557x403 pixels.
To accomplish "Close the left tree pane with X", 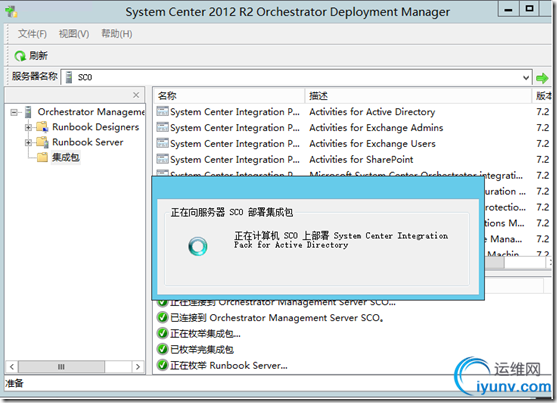I will (x=136, y=95).
